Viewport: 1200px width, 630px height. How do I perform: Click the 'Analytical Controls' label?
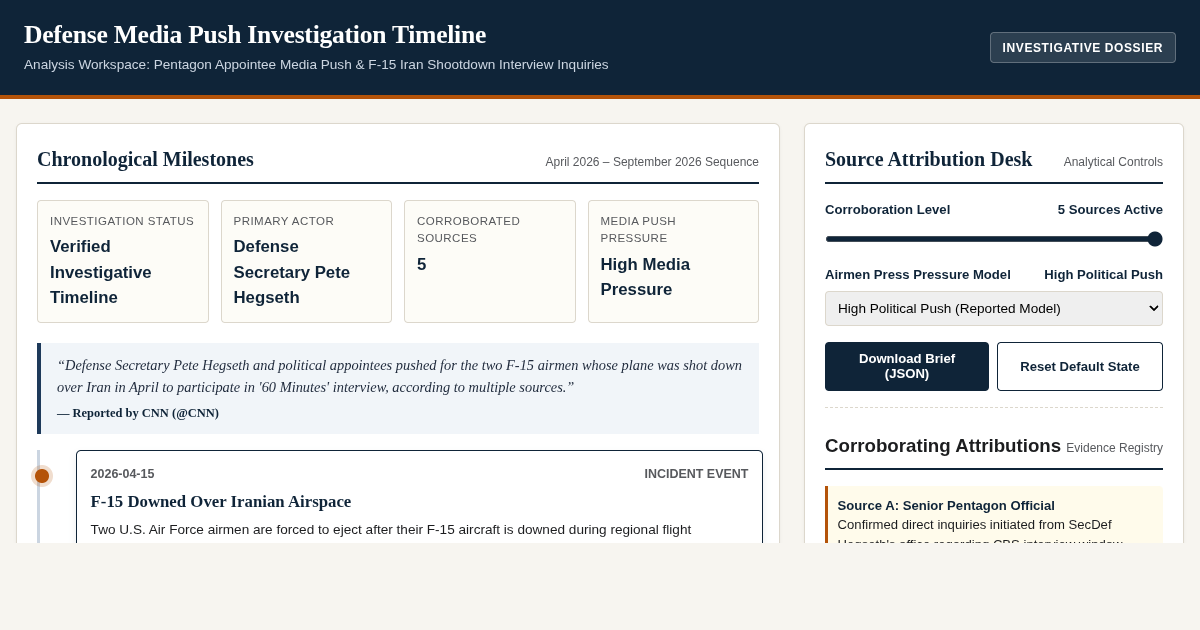[1113, 162]
